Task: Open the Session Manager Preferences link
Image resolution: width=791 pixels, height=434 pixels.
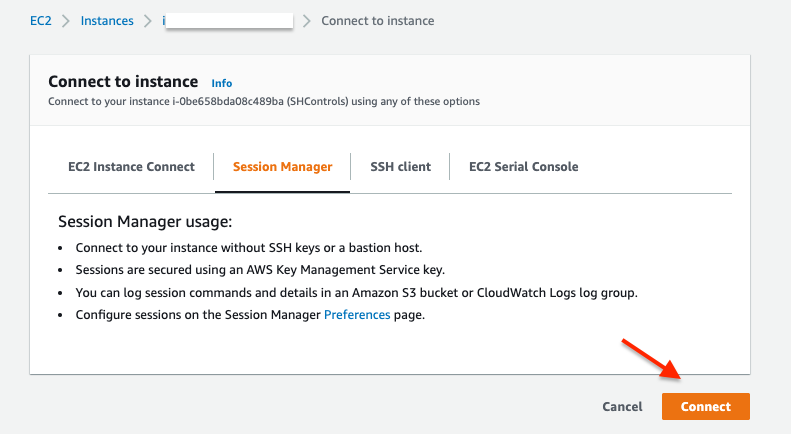Action: (x=356, y=314)
